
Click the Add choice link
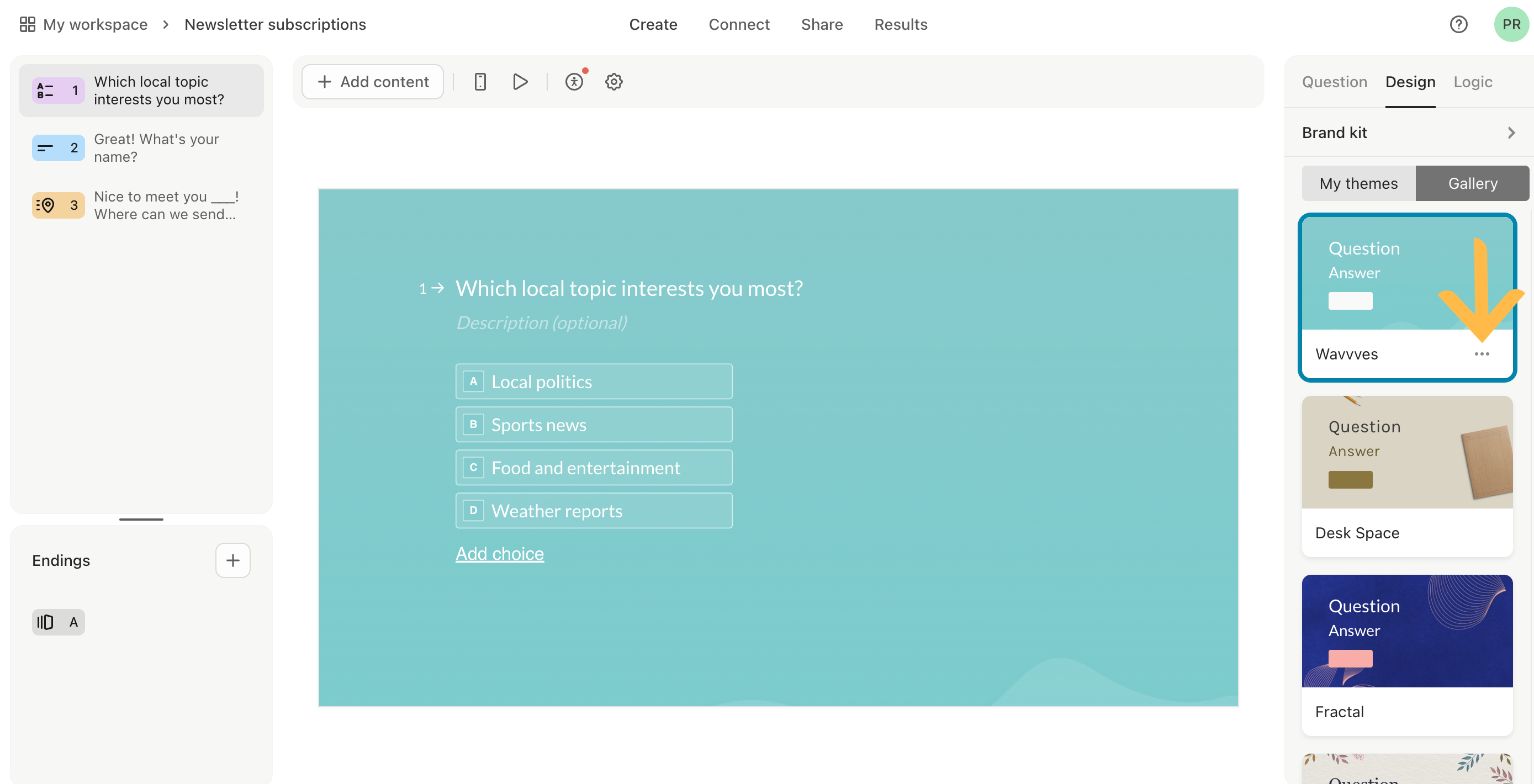coord(500,554)
